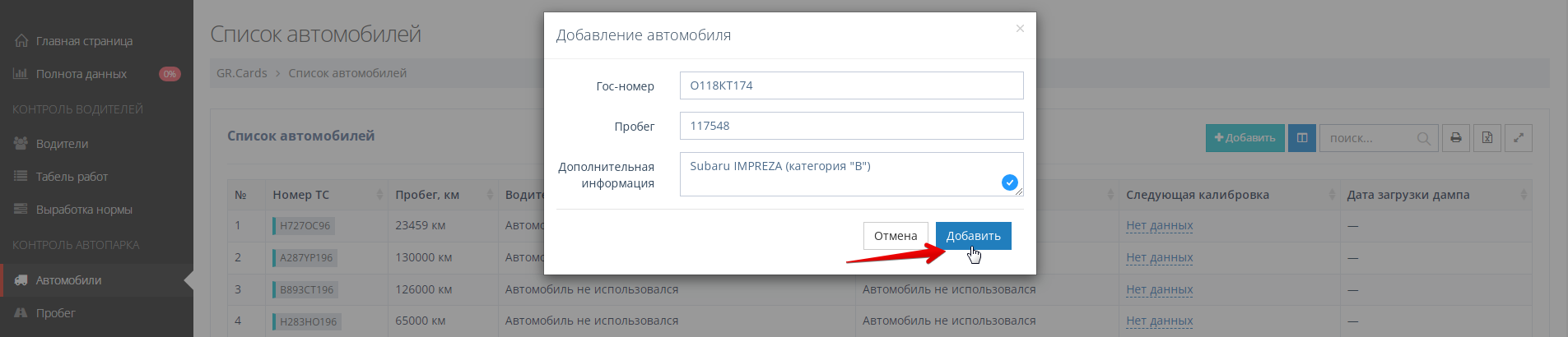Viewport: 1568px width, 337px height.
Task: Click the column visibility icon button
Action: pyautogui.click(x=1302, y=138)
